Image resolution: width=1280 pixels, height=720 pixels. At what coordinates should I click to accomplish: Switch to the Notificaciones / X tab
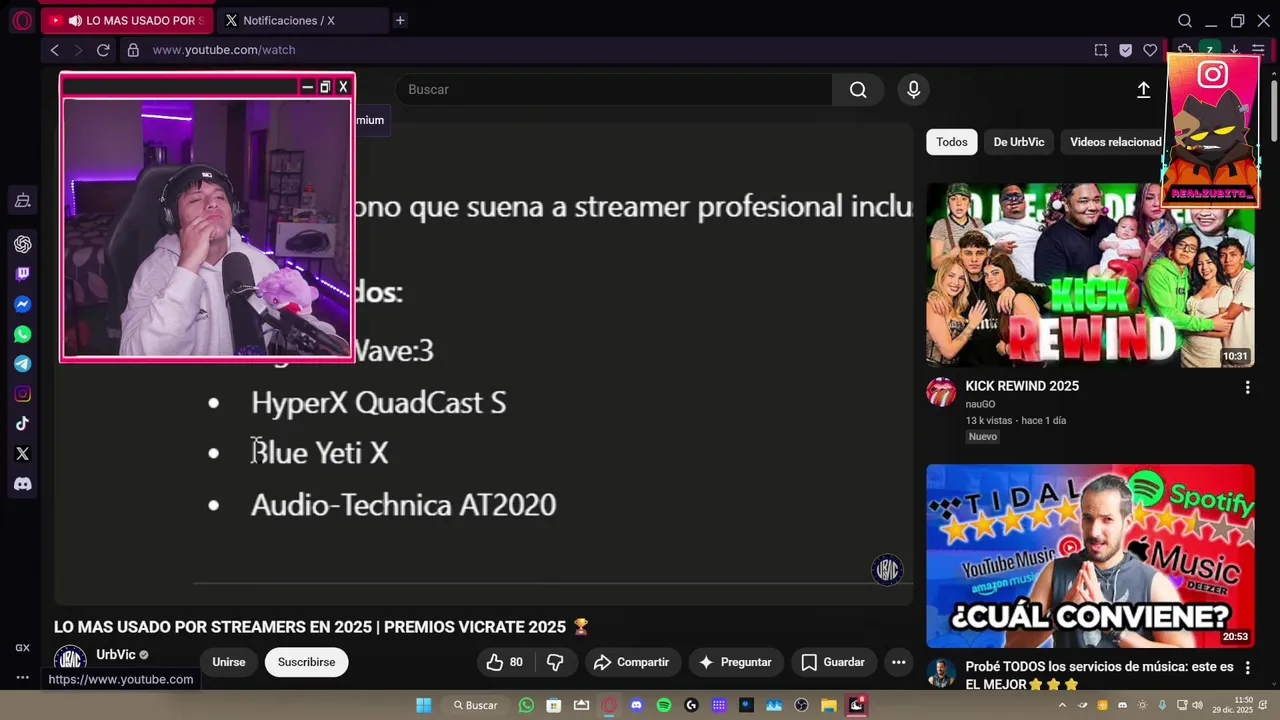tap(303, 20)
